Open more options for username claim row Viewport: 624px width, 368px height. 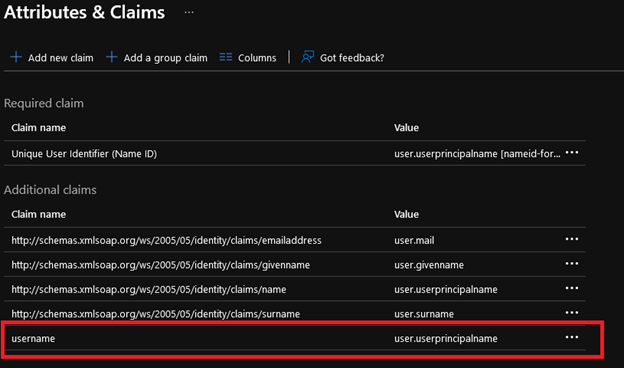click(572, 337)
